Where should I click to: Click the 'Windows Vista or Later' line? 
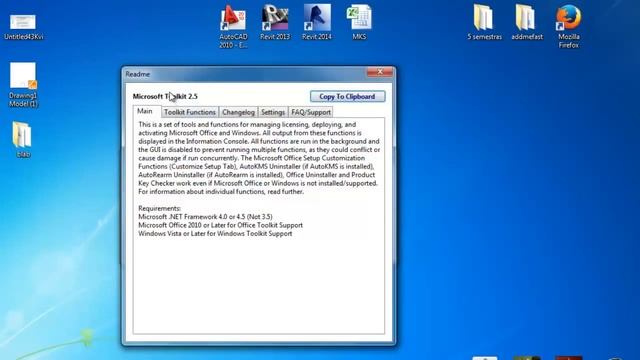pos(215,233)
